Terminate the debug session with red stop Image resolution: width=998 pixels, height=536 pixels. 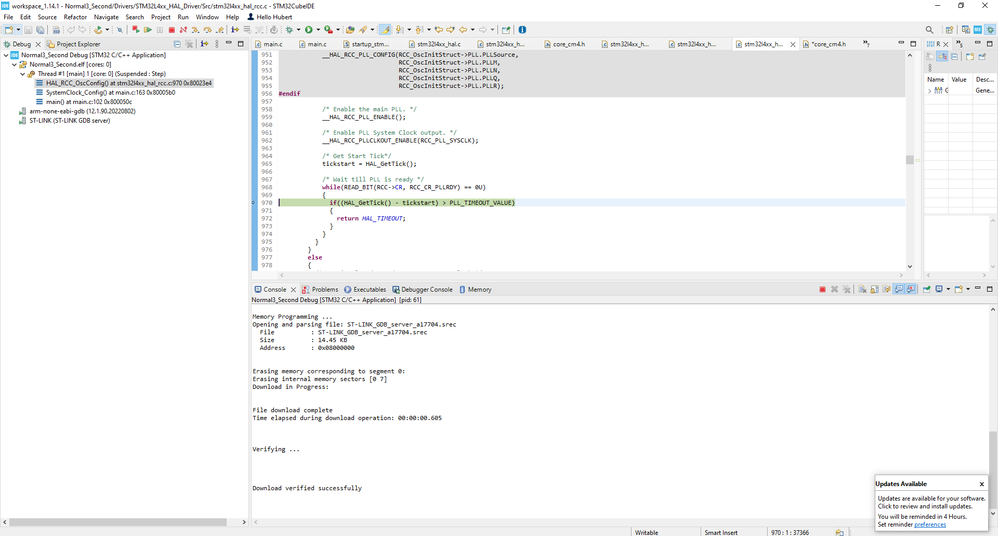click(x=171, y=30)
